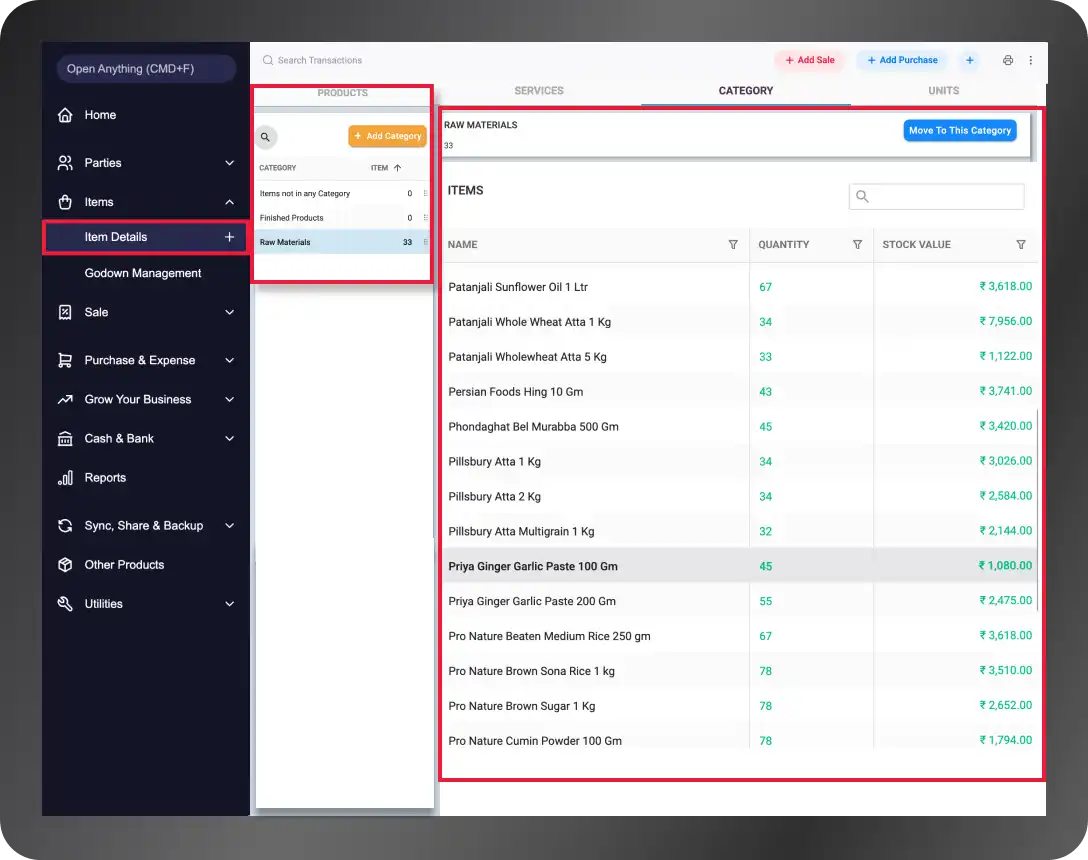Click the Home icon in sidebar
1088x860 pixels.
(65, 115)
